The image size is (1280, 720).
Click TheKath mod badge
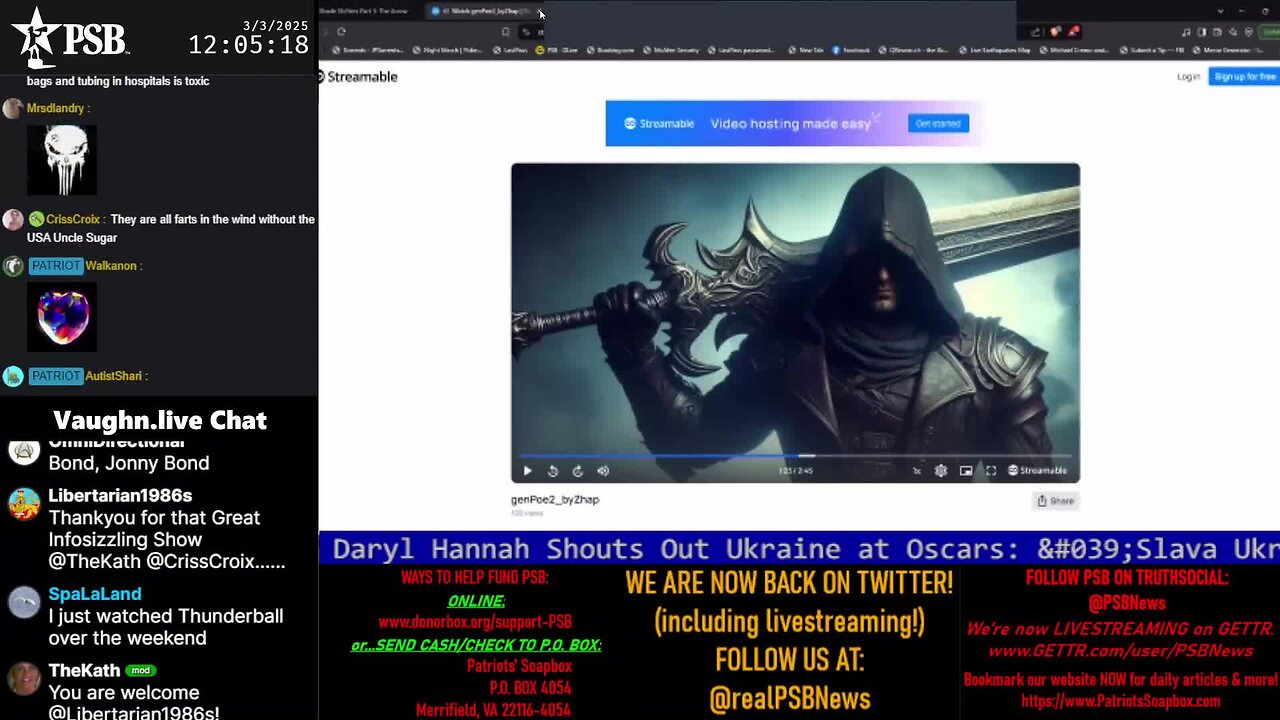point(141,670)
